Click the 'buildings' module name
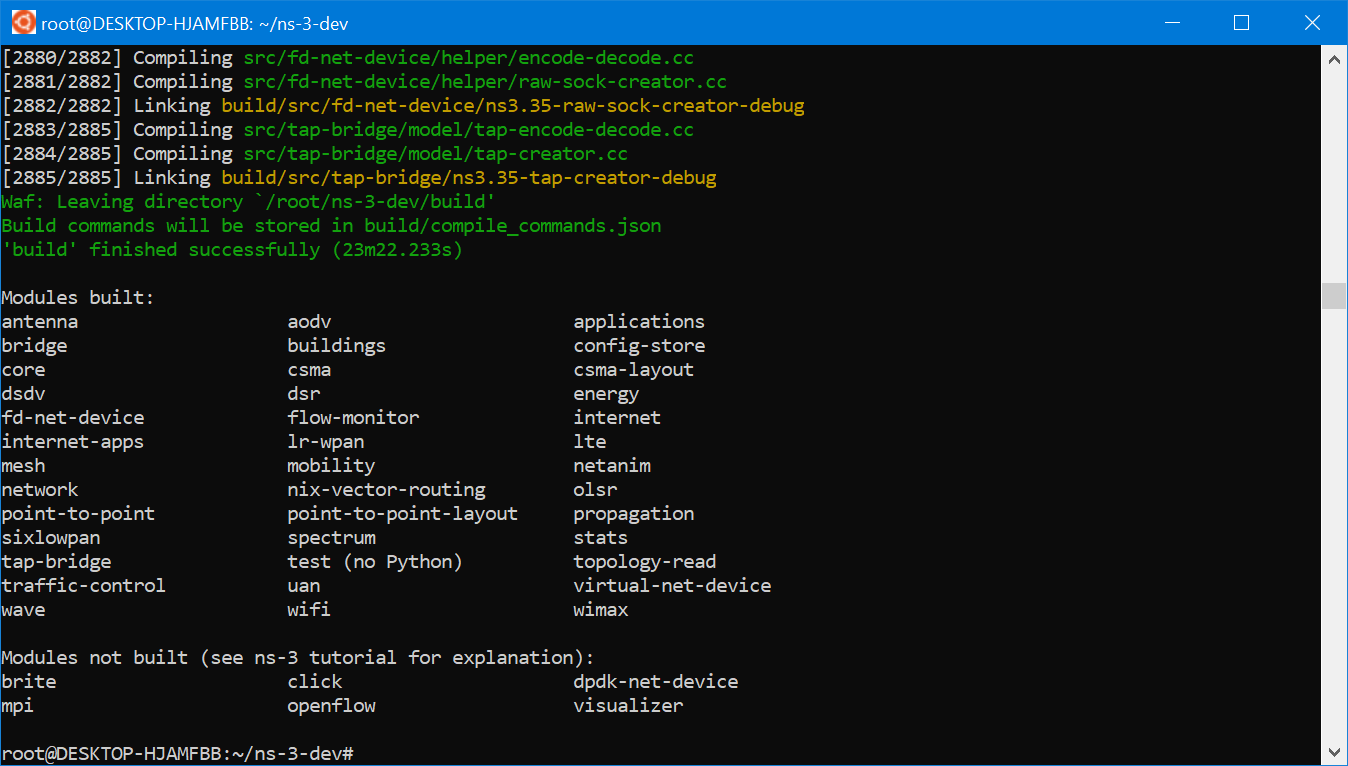The image size is (1348, 766). (x=337, y=346)
